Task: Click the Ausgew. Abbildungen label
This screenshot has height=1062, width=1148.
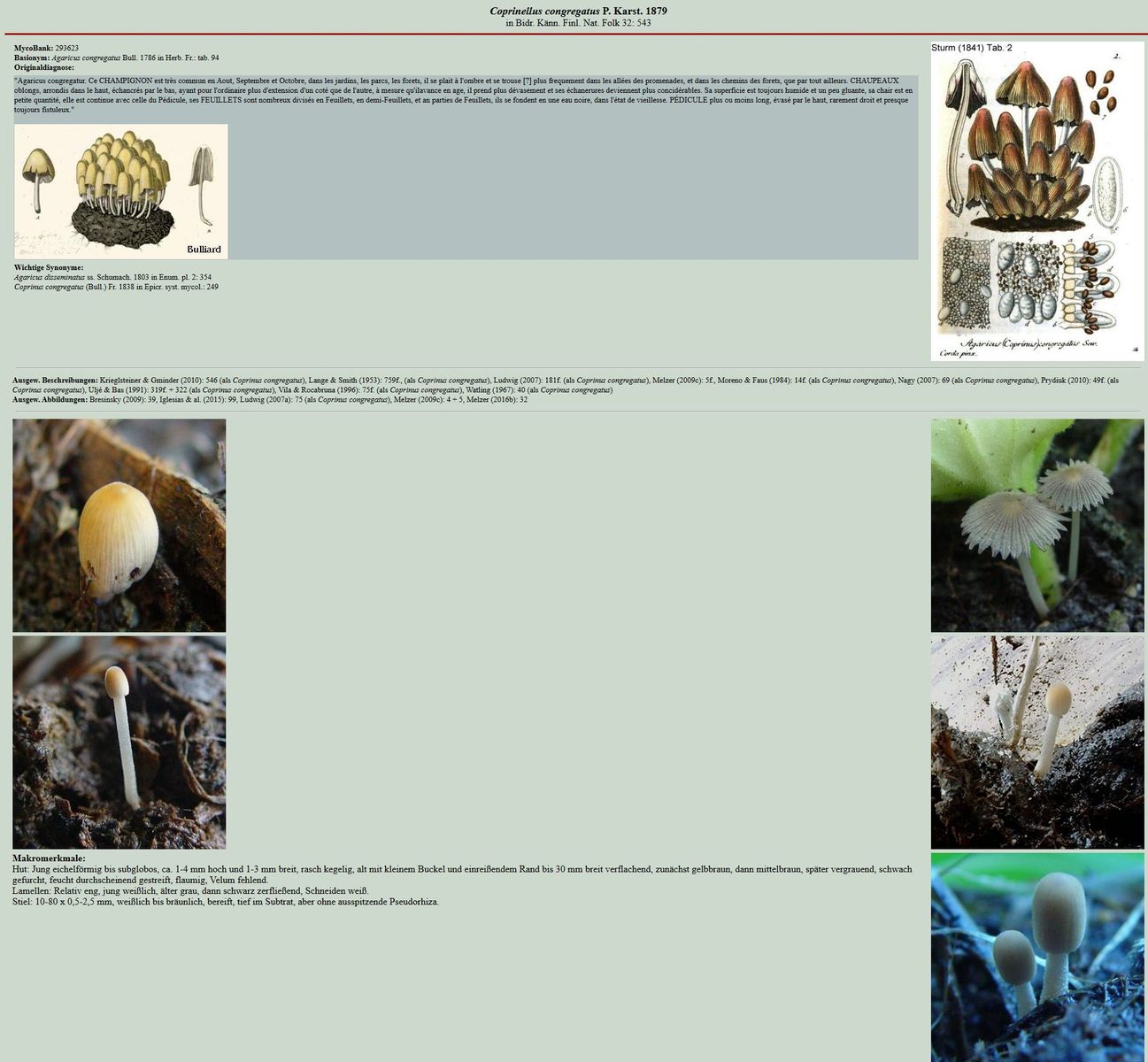Action: (x=50, y=399)
